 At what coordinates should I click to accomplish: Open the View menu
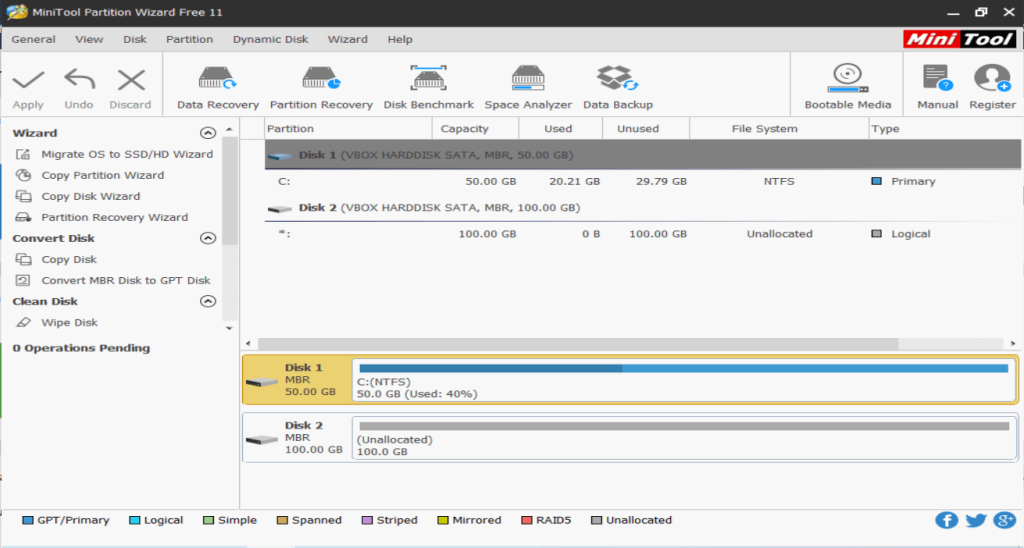point(89,39)
